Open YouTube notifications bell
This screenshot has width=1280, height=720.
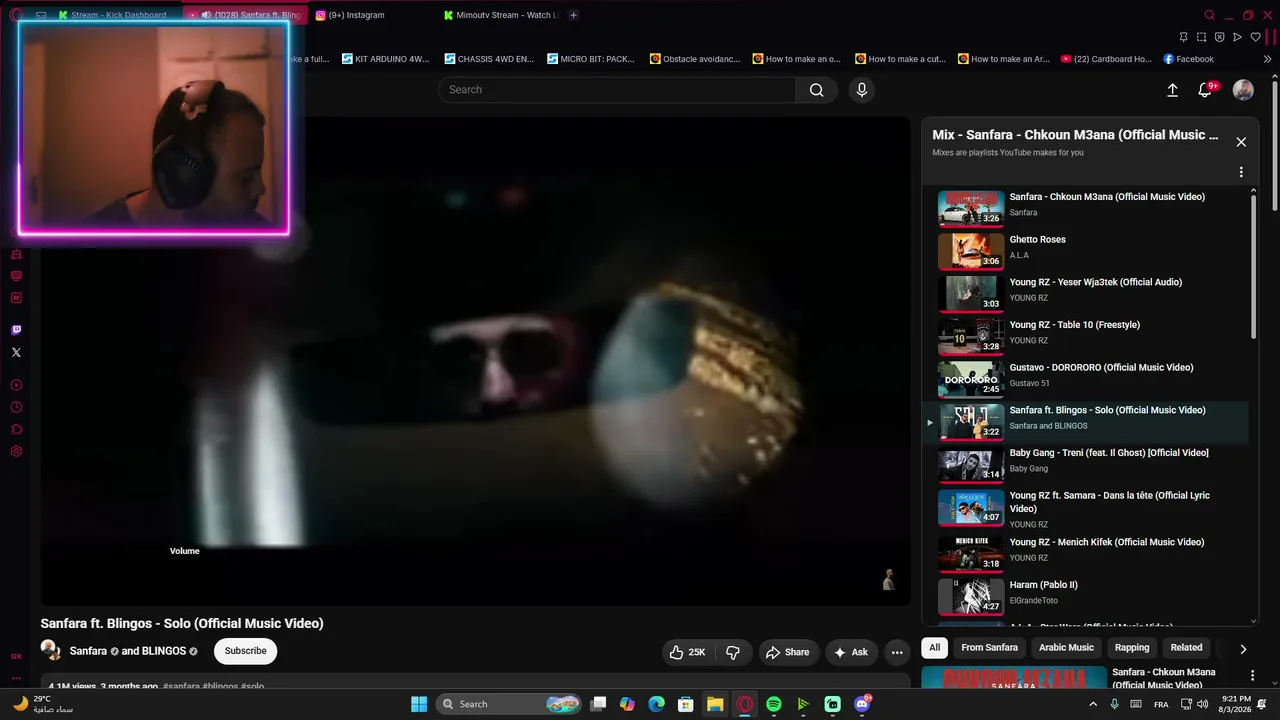pyautogui.click(x=1205, y=90)
